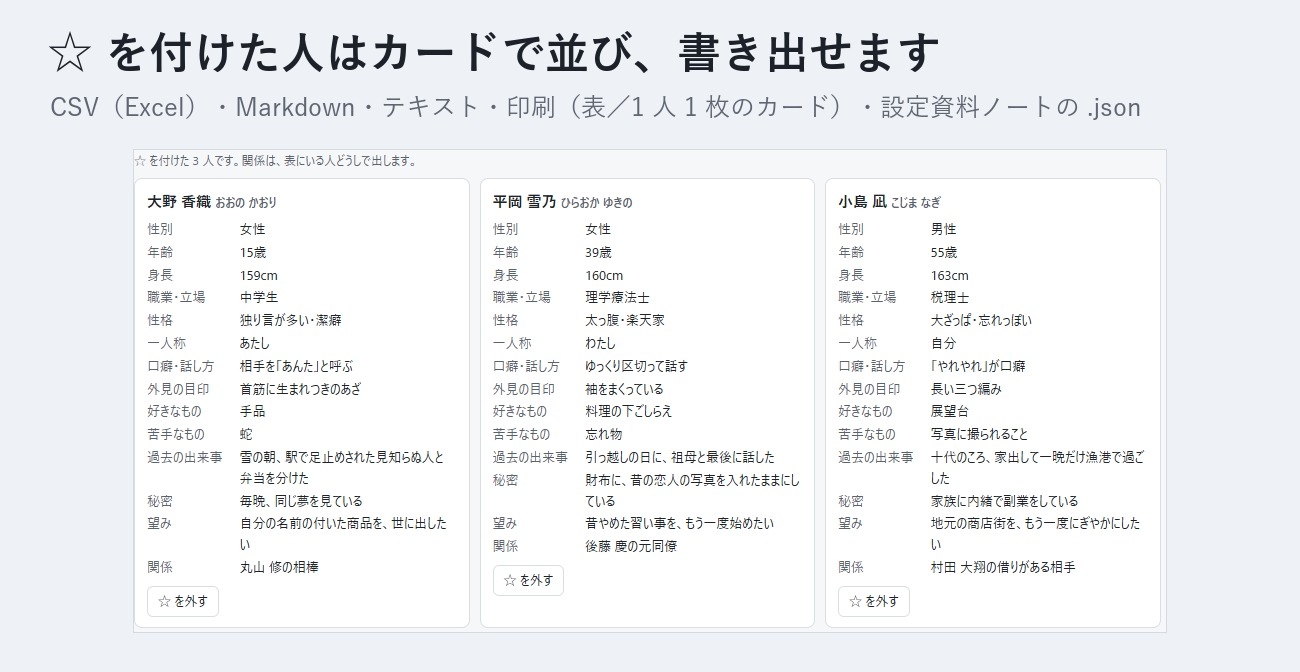This screenshot has width=1300, height=672.
Task: Click the dislike 写真に撮られること
Action: coord(979,434)
